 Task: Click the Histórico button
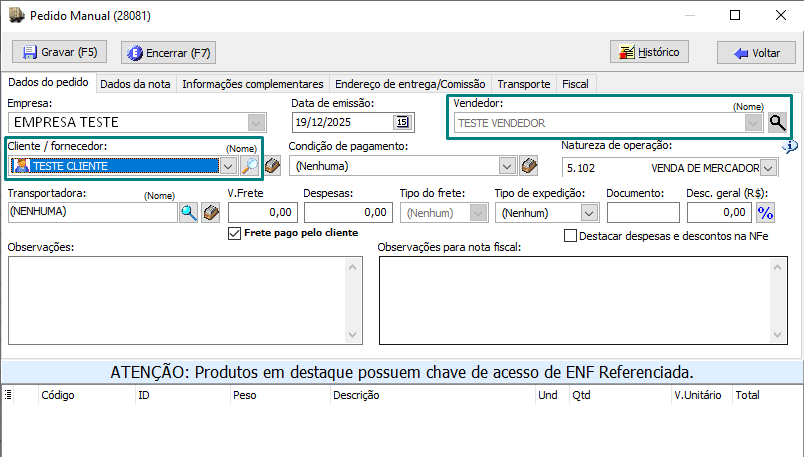[650, 52]
